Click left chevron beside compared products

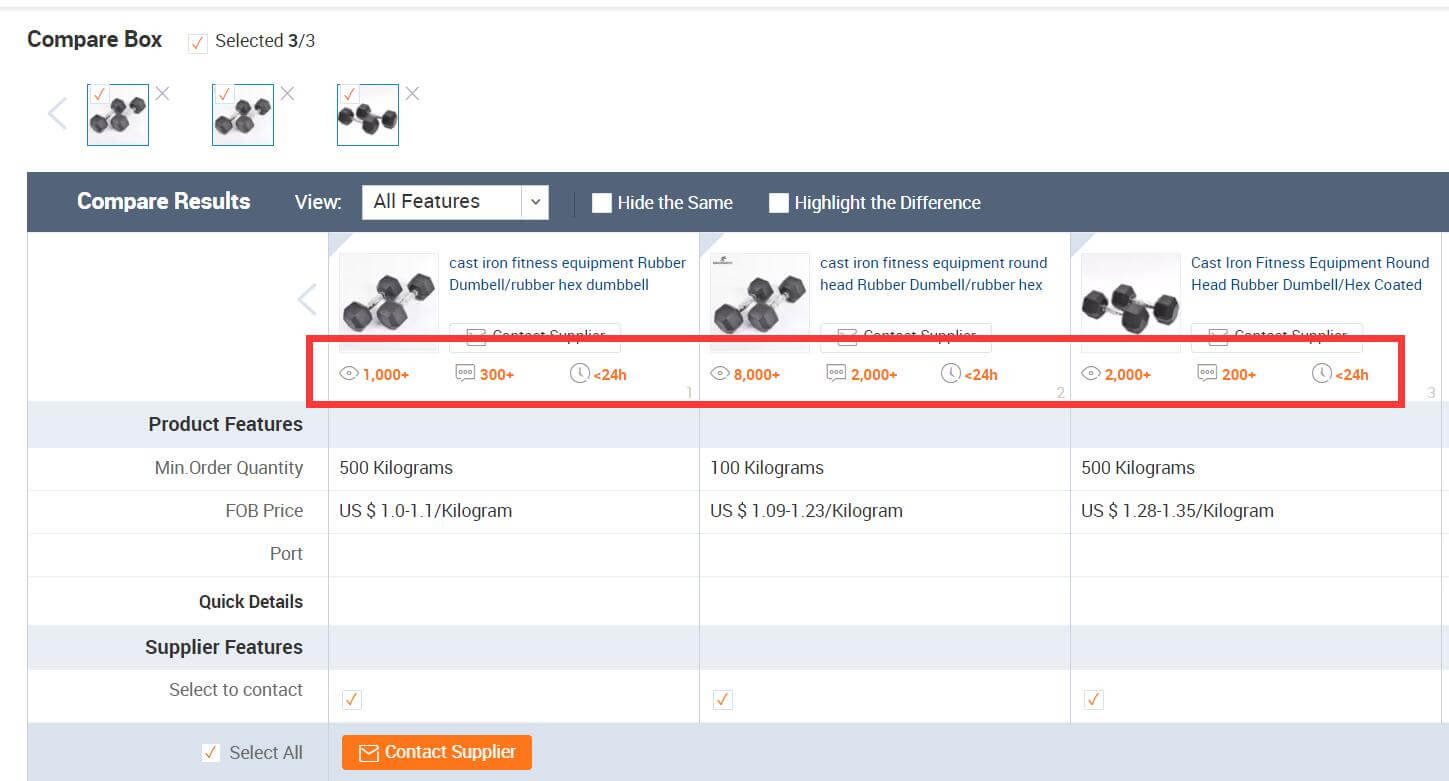point(307,299)
